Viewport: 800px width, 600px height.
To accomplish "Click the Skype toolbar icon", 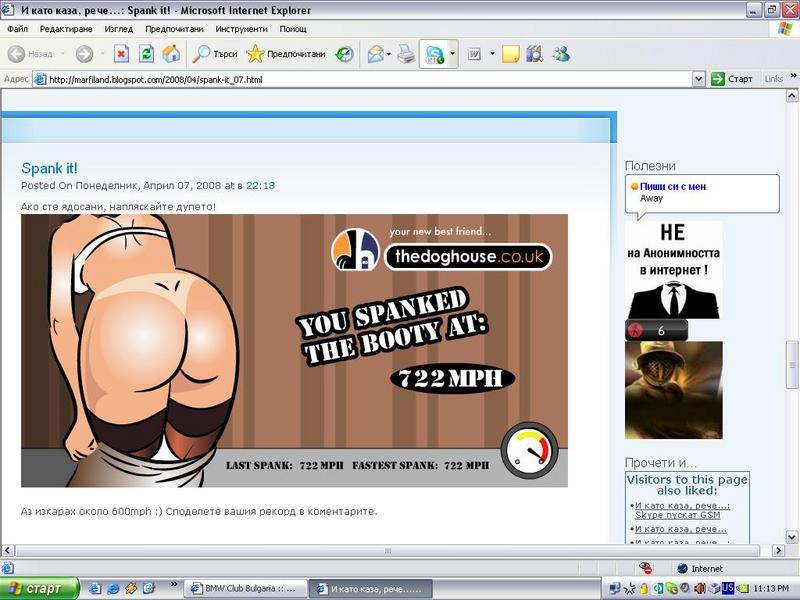I will 434,54.
